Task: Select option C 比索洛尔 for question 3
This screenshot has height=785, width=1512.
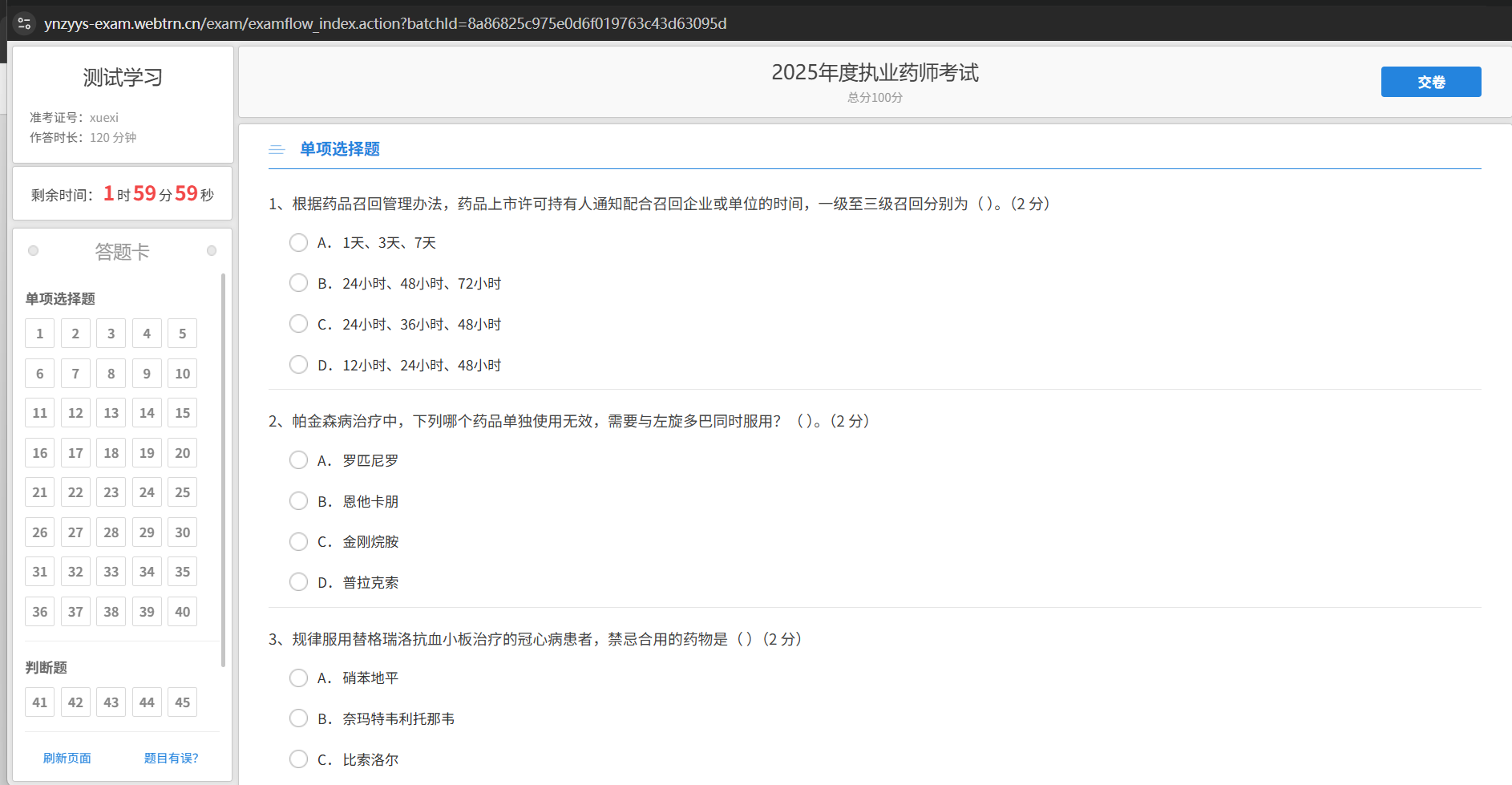Action: coord(298,759)
